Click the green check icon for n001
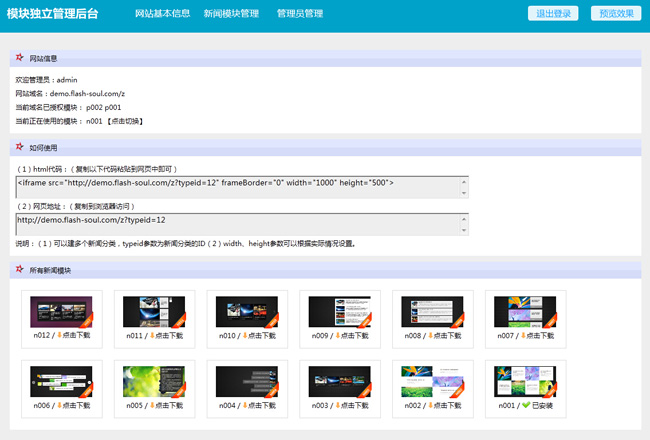This screenshot has width=650, height=440. 523,406
